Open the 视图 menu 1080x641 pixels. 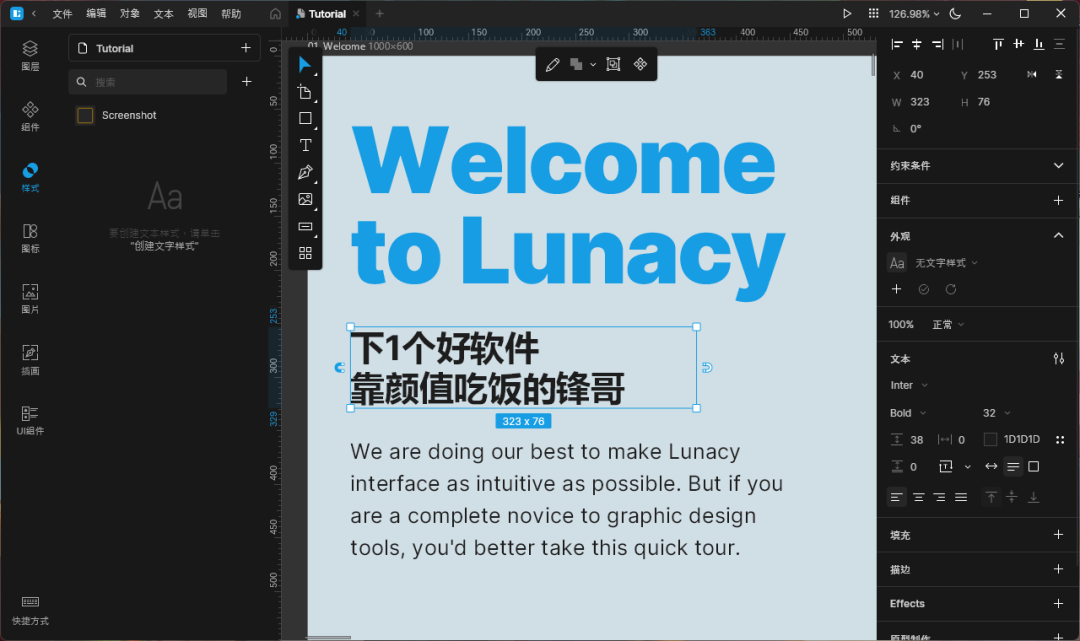[197, 14]
